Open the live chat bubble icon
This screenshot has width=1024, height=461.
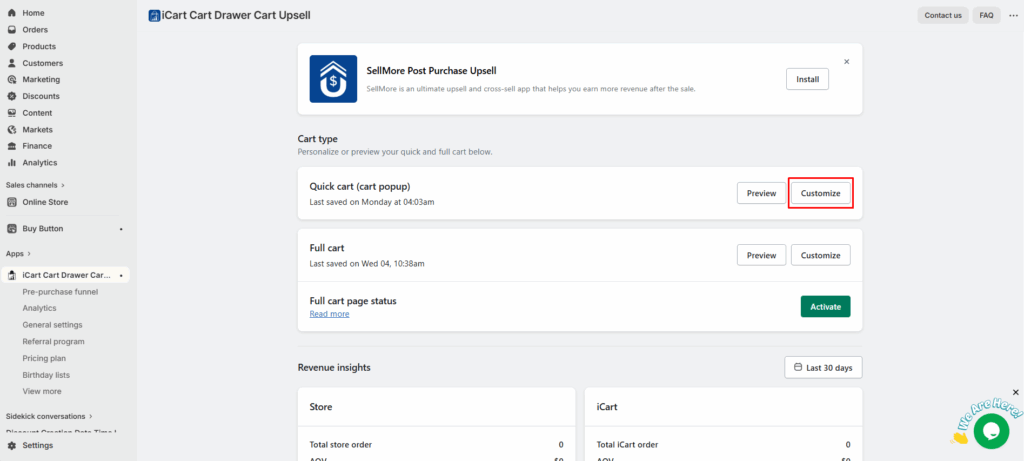(x=991, y=430)
